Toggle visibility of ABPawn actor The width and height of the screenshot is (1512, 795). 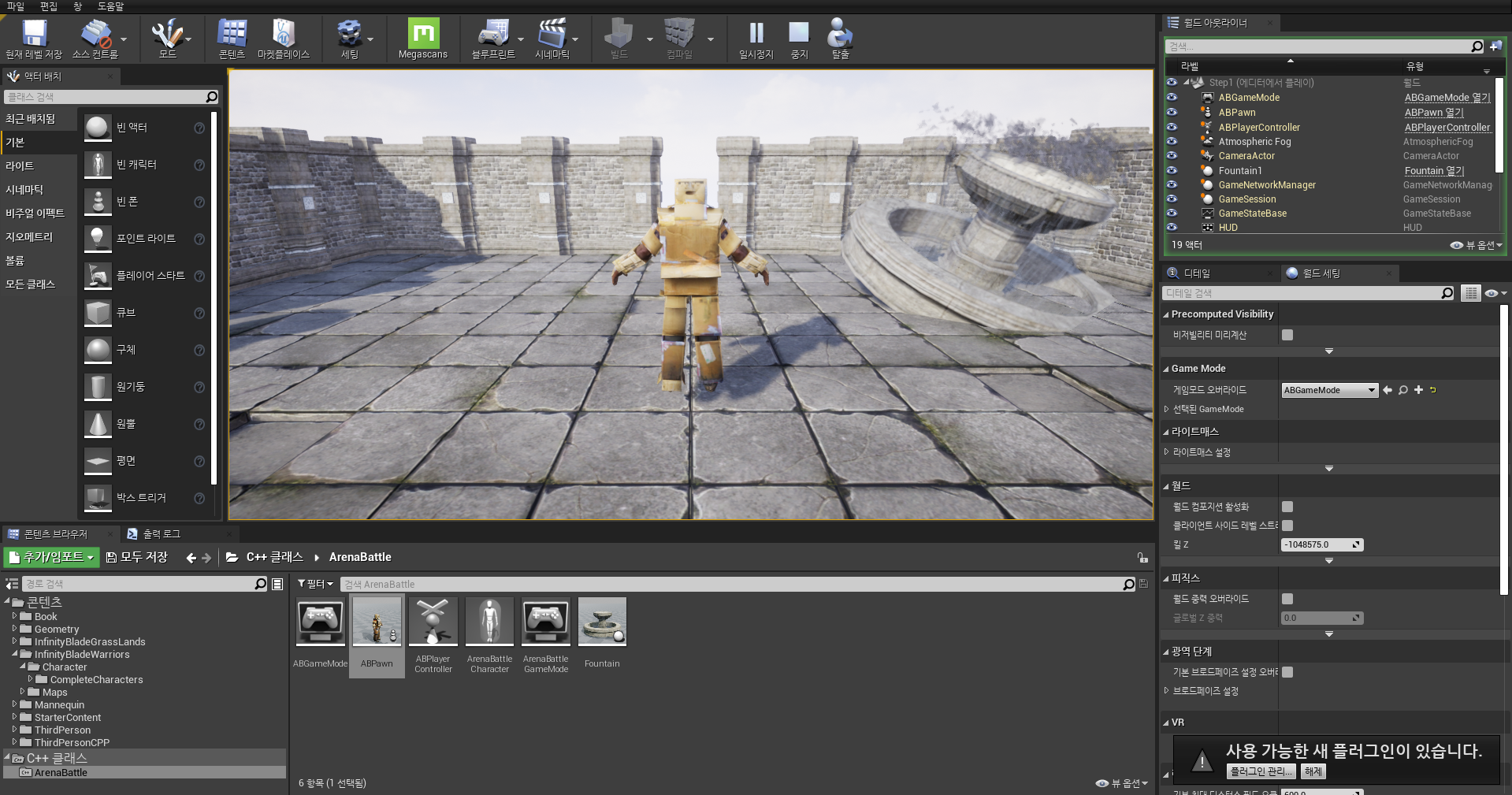[x=1172, y=112]
